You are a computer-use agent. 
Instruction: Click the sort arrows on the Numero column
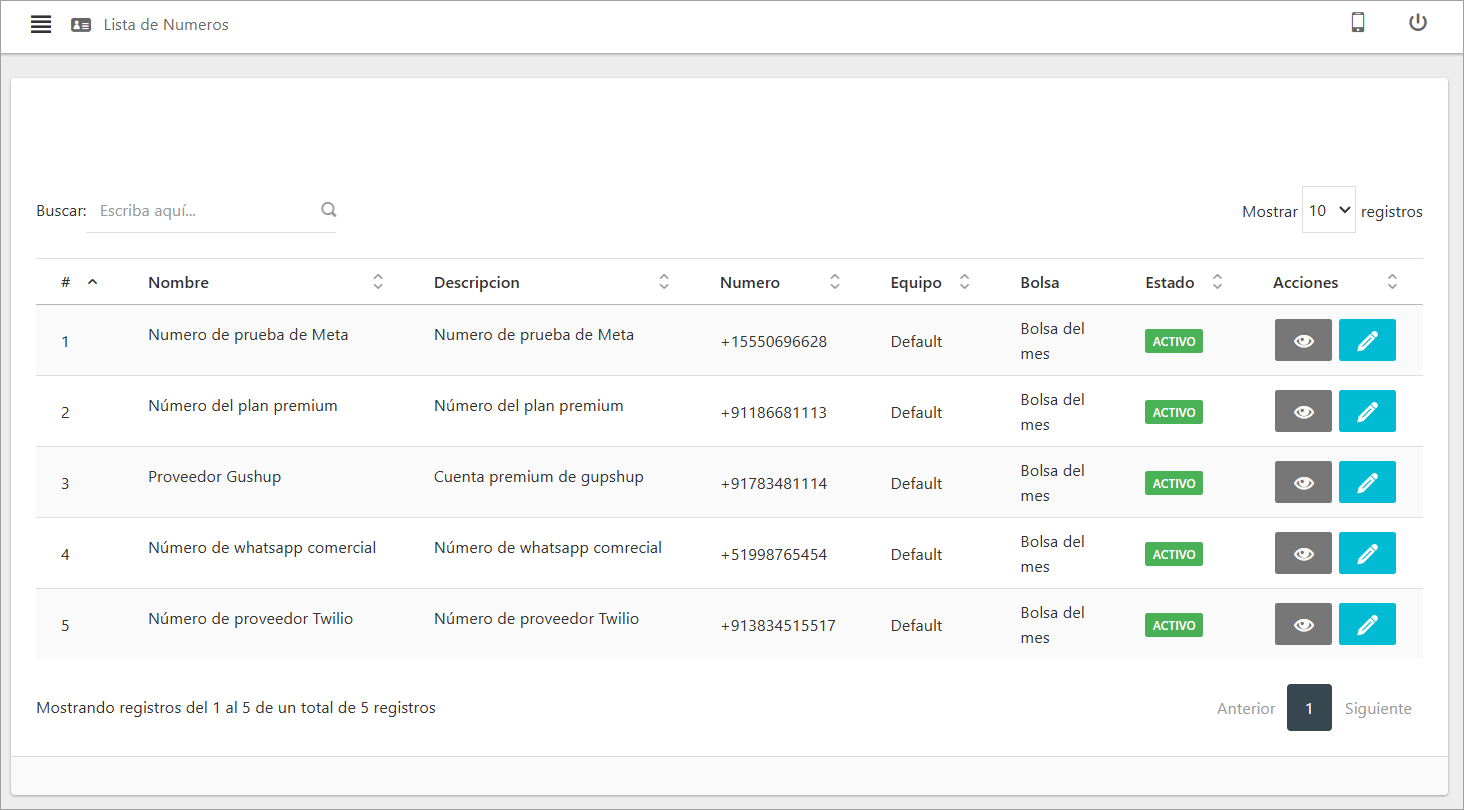click(x=835, y=281)
